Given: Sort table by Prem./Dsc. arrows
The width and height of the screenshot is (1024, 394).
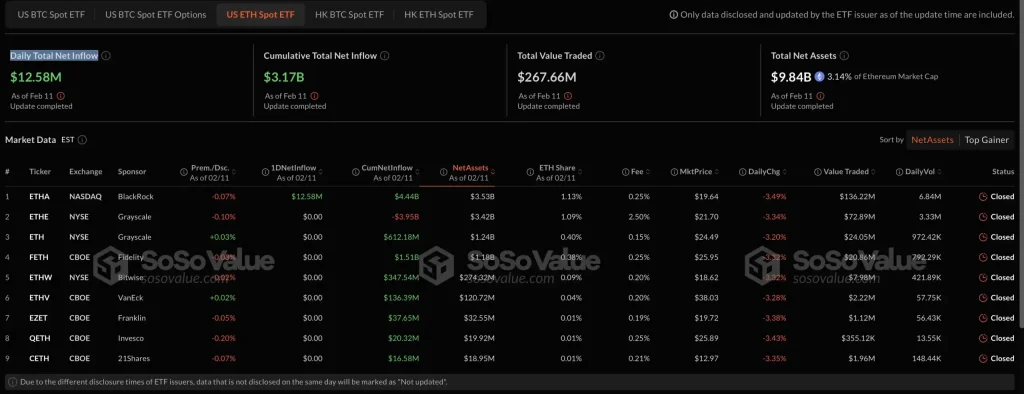Looking at the screenshot, I should point(233,172).
